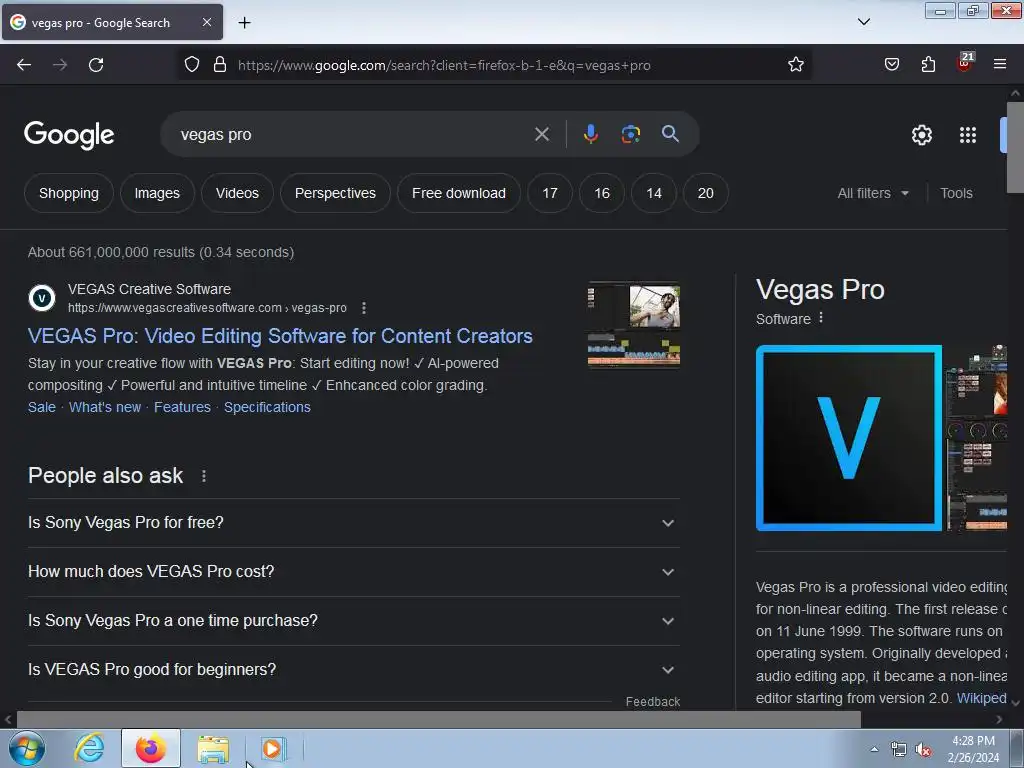Open result options next to vegascreativesoftware URL
Viewport: 1024px width, 768px height.
(364, 308)
